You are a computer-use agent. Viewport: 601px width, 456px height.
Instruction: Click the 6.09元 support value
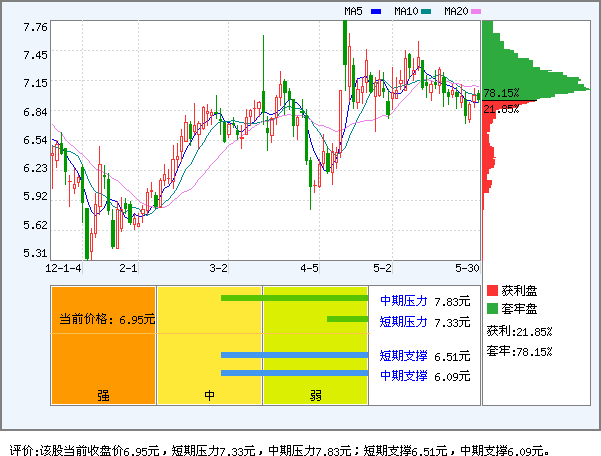(452, 377)
